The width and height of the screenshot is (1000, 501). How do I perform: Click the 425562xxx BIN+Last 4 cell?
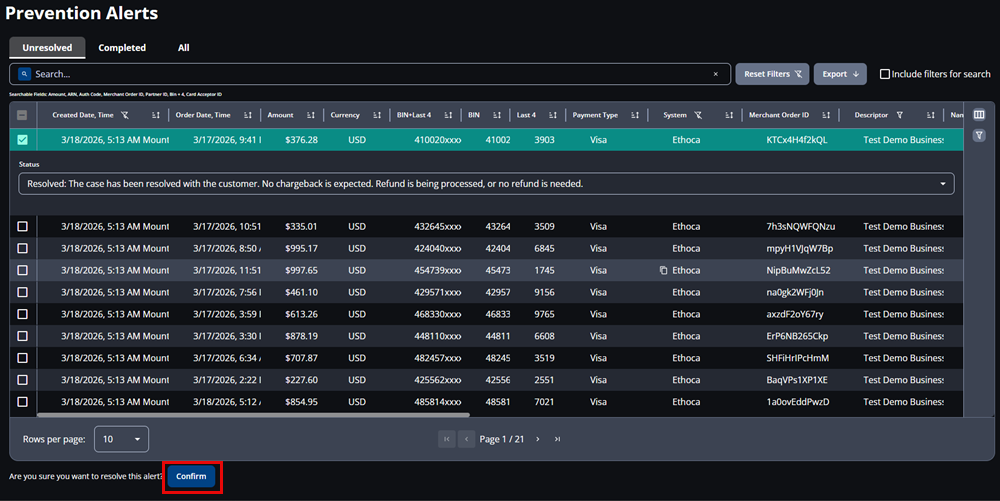(438, 380)
